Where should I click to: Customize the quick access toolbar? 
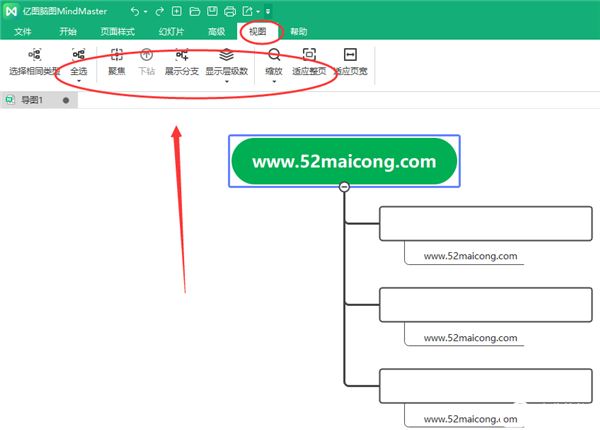pyautogui.click(x=268, y=11)
